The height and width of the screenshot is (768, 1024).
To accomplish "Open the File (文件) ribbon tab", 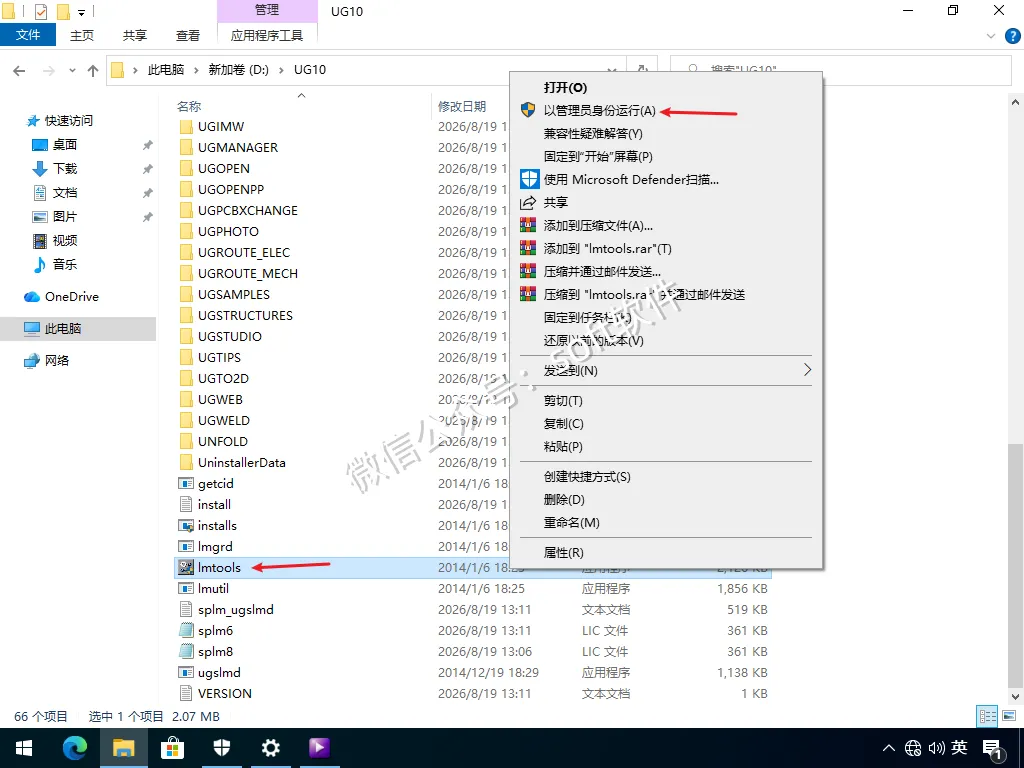I will pos(27,35).
